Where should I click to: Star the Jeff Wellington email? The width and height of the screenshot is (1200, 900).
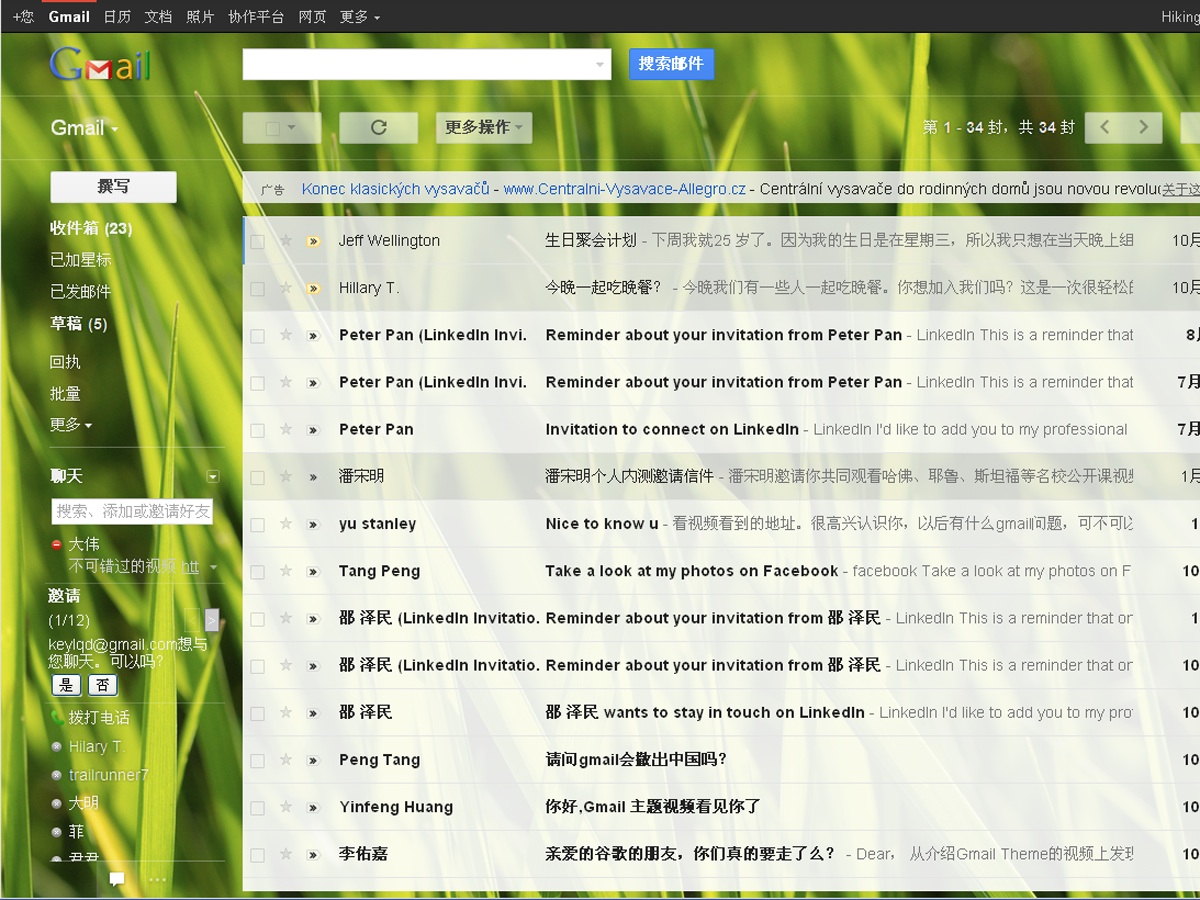pos(286,241)
